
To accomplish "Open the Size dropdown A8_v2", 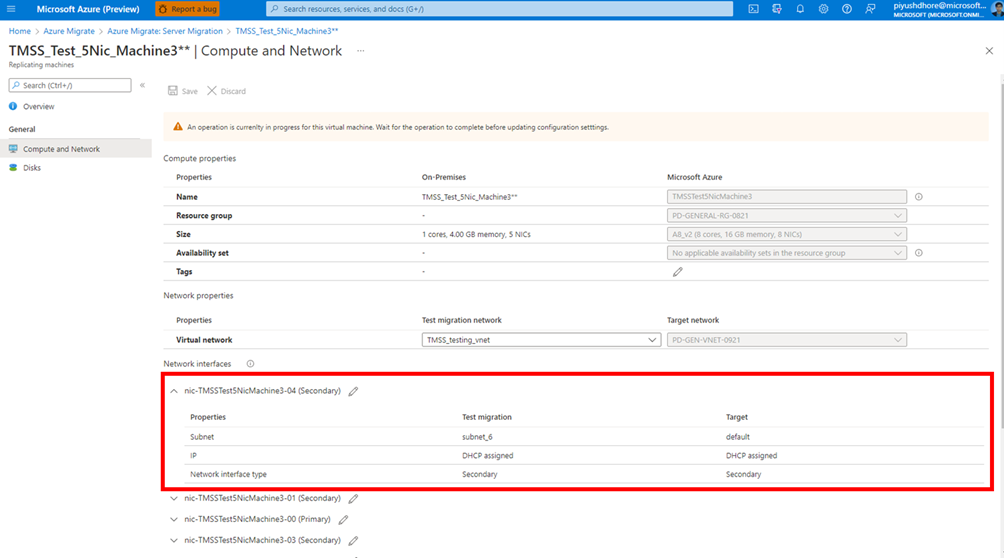I will [x=786, y=234].
